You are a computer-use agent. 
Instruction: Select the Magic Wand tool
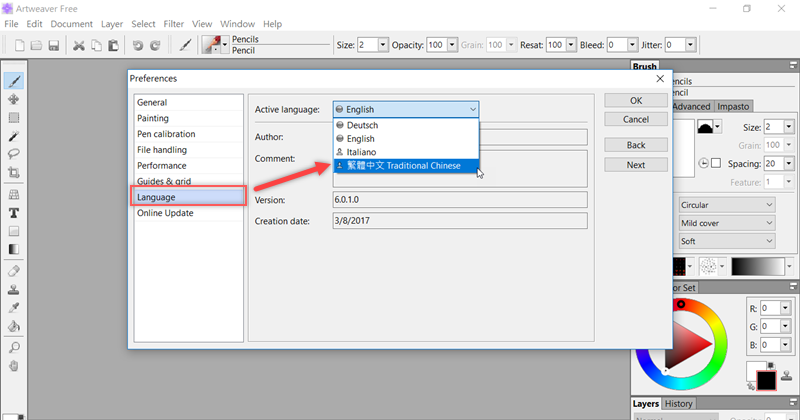click(14, 135)
